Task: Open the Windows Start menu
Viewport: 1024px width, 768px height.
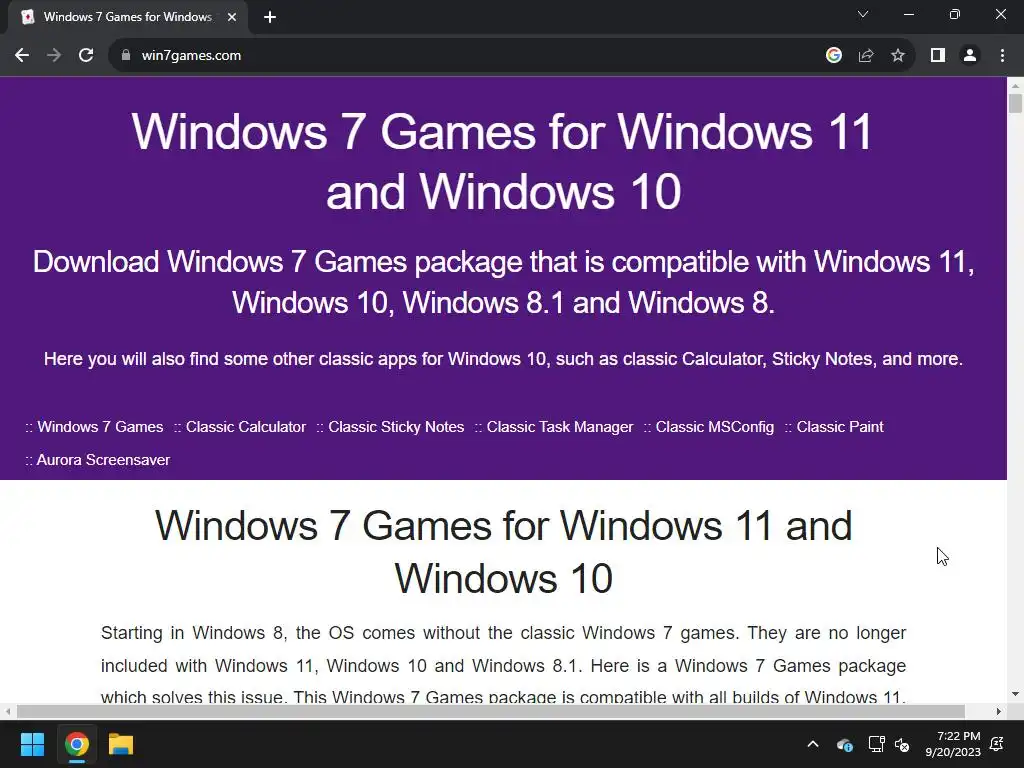Action: (x=32, y=744)
